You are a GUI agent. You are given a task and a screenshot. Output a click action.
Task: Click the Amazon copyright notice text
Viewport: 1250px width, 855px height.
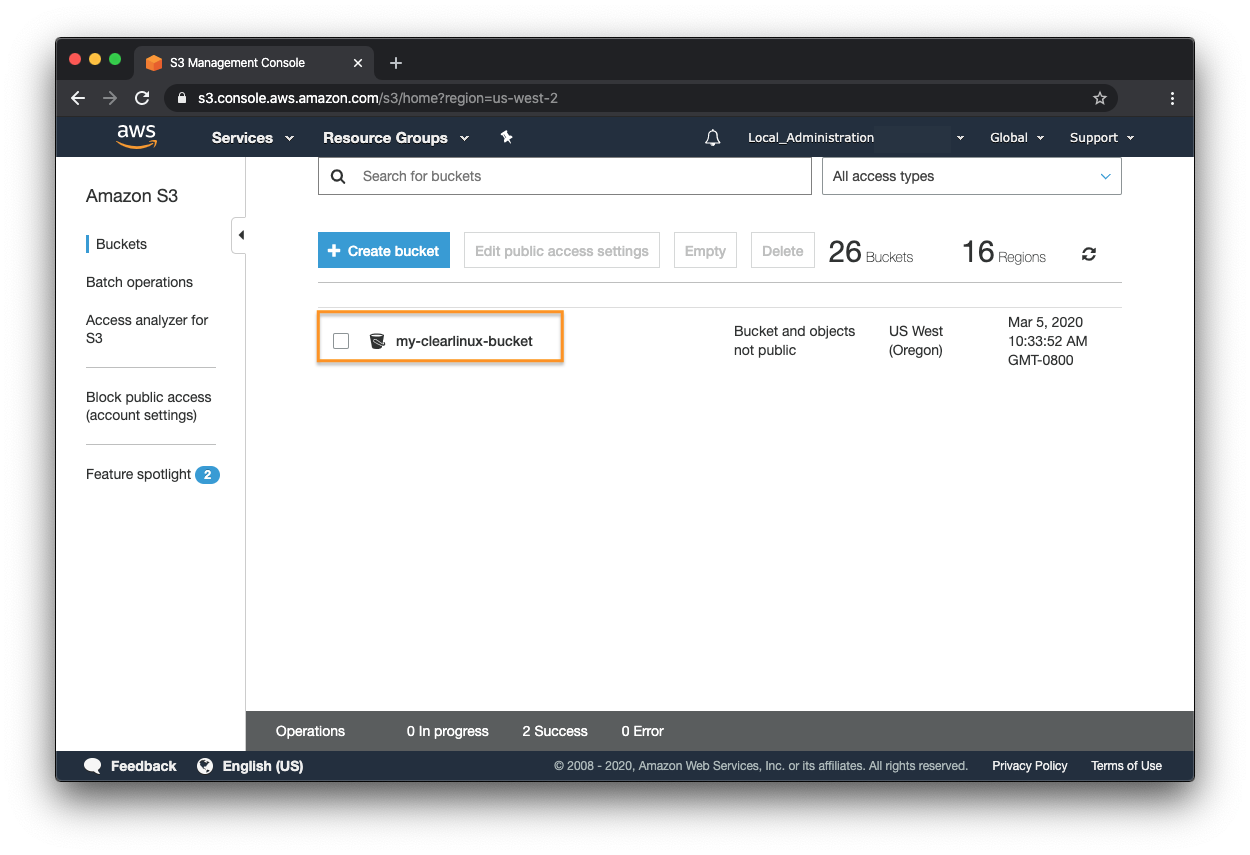[x=761, y=766]
